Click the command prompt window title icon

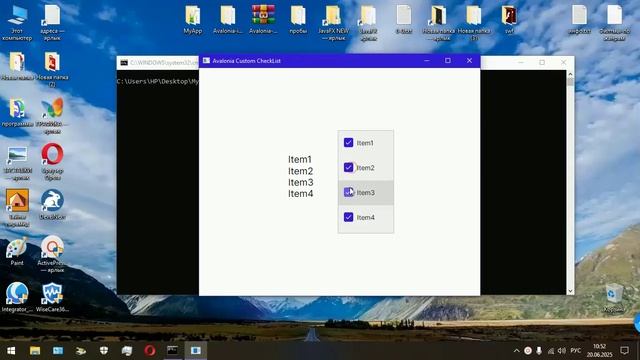124,62
